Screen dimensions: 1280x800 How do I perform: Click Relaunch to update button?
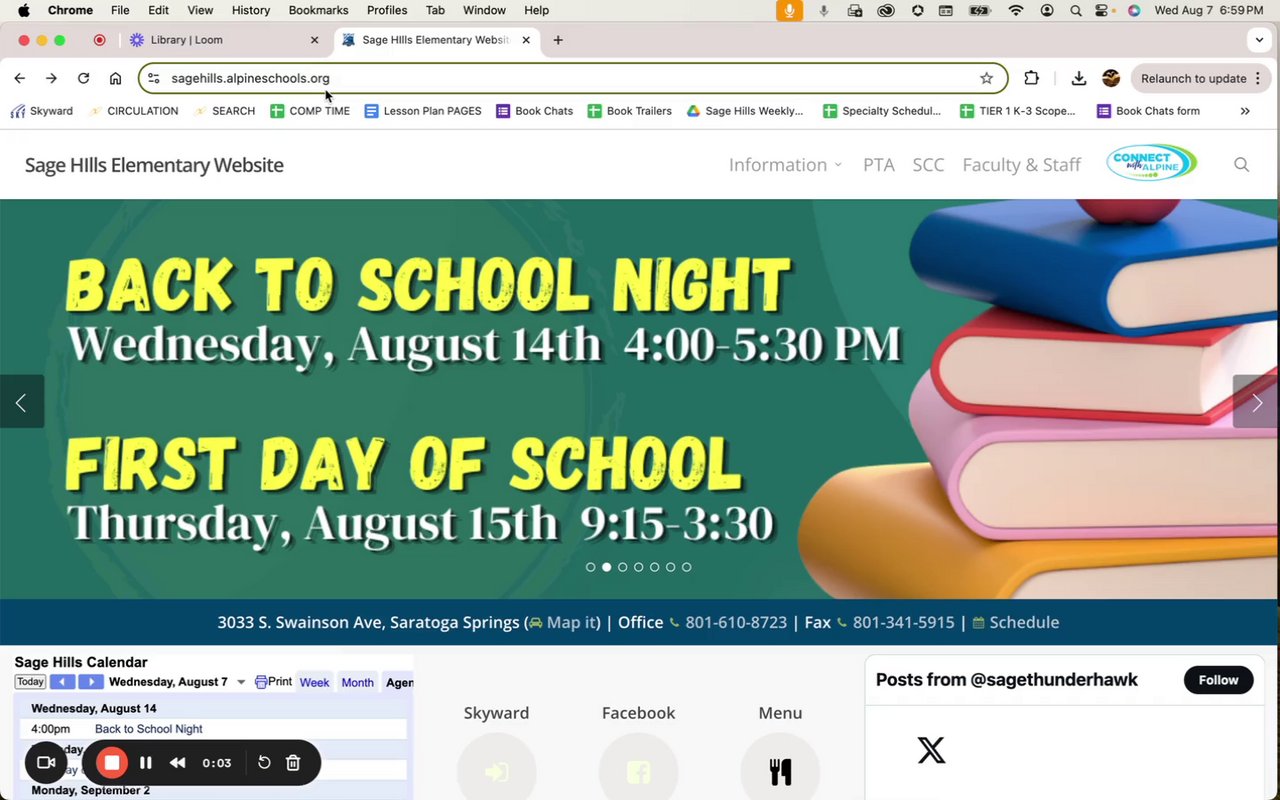(x=1201, y=78)
